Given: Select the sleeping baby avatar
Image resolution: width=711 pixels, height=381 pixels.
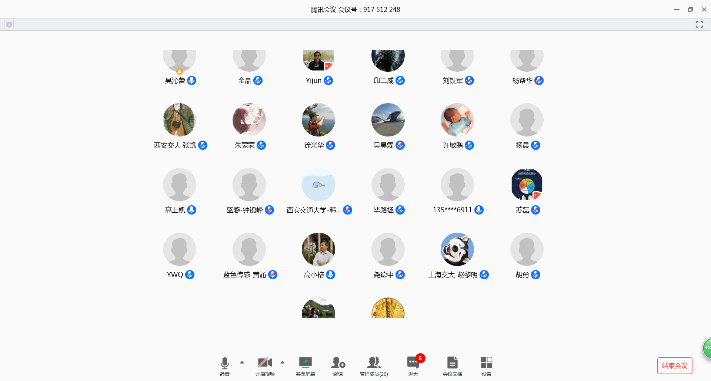Looking at the screenshot, I should coord(458,120).
